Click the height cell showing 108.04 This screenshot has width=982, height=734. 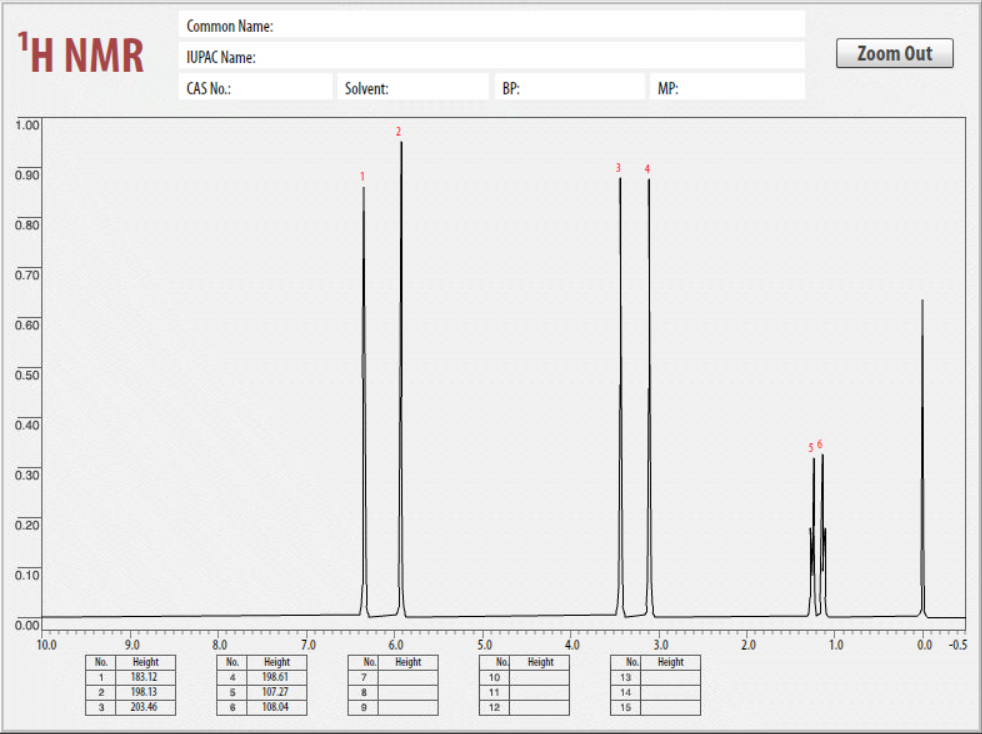coord(277,707)
